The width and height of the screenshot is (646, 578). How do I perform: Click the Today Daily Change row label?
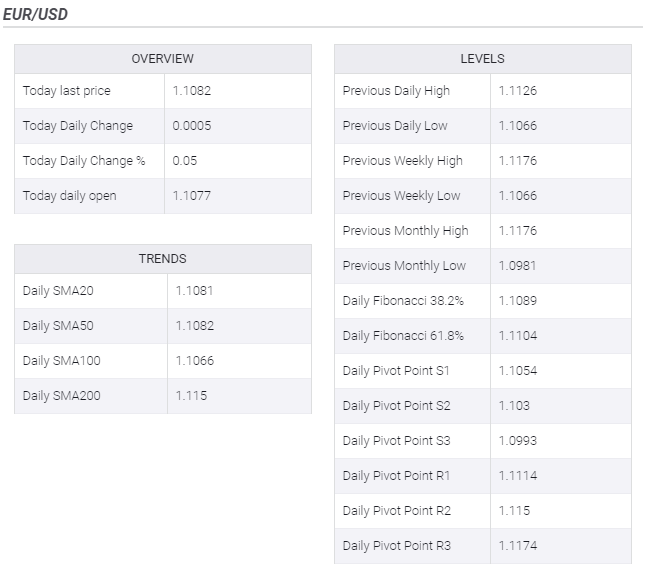[78, 126]
